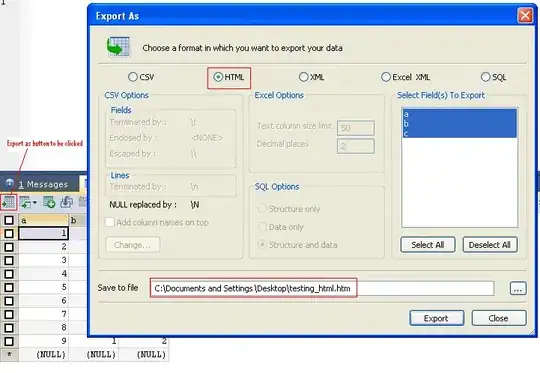Select the SQL format radio button

tap(485, 77)
